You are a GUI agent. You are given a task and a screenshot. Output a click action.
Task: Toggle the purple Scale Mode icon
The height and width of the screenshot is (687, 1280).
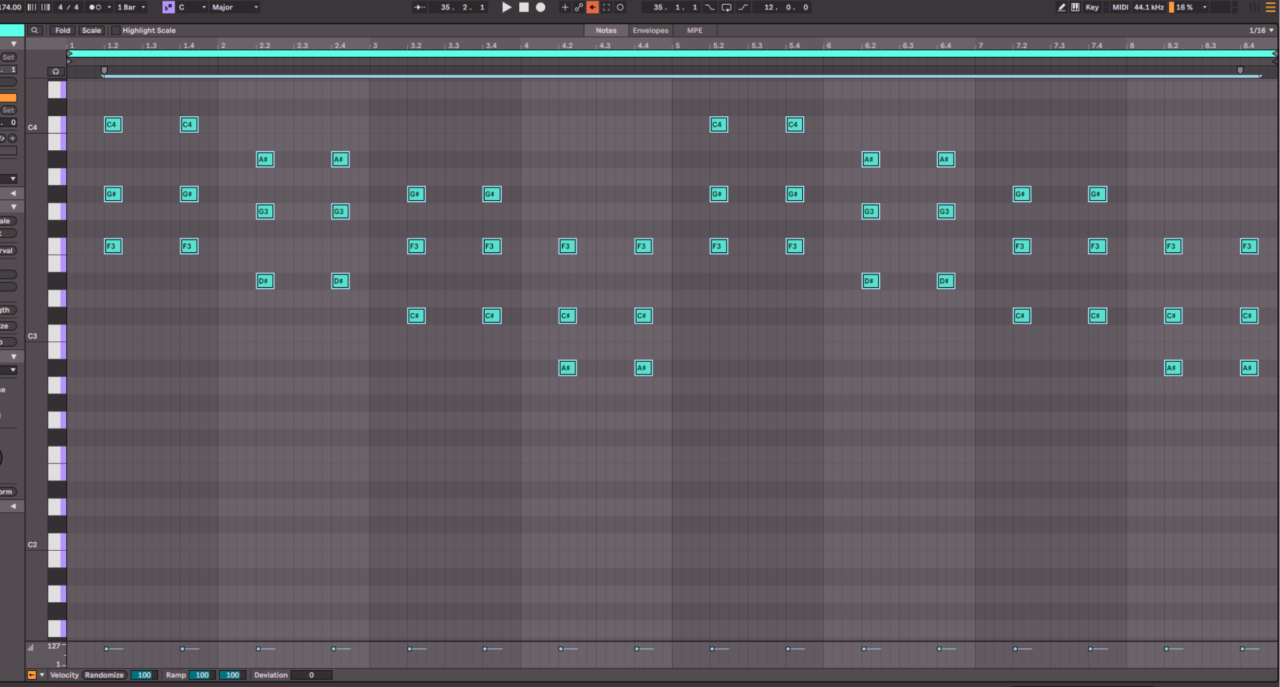pos(168,7)
